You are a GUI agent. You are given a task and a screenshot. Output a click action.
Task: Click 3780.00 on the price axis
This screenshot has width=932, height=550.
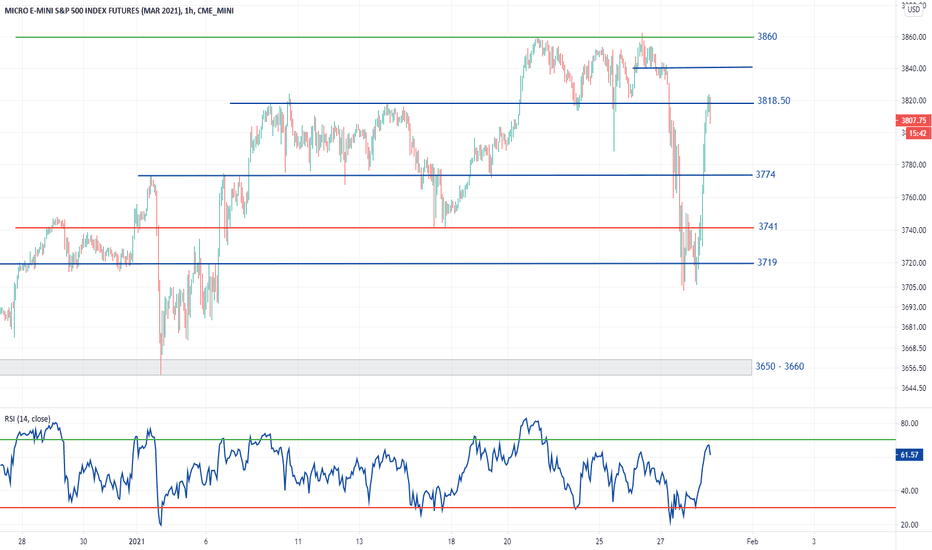pyautogui.click(x=914, y=165)
